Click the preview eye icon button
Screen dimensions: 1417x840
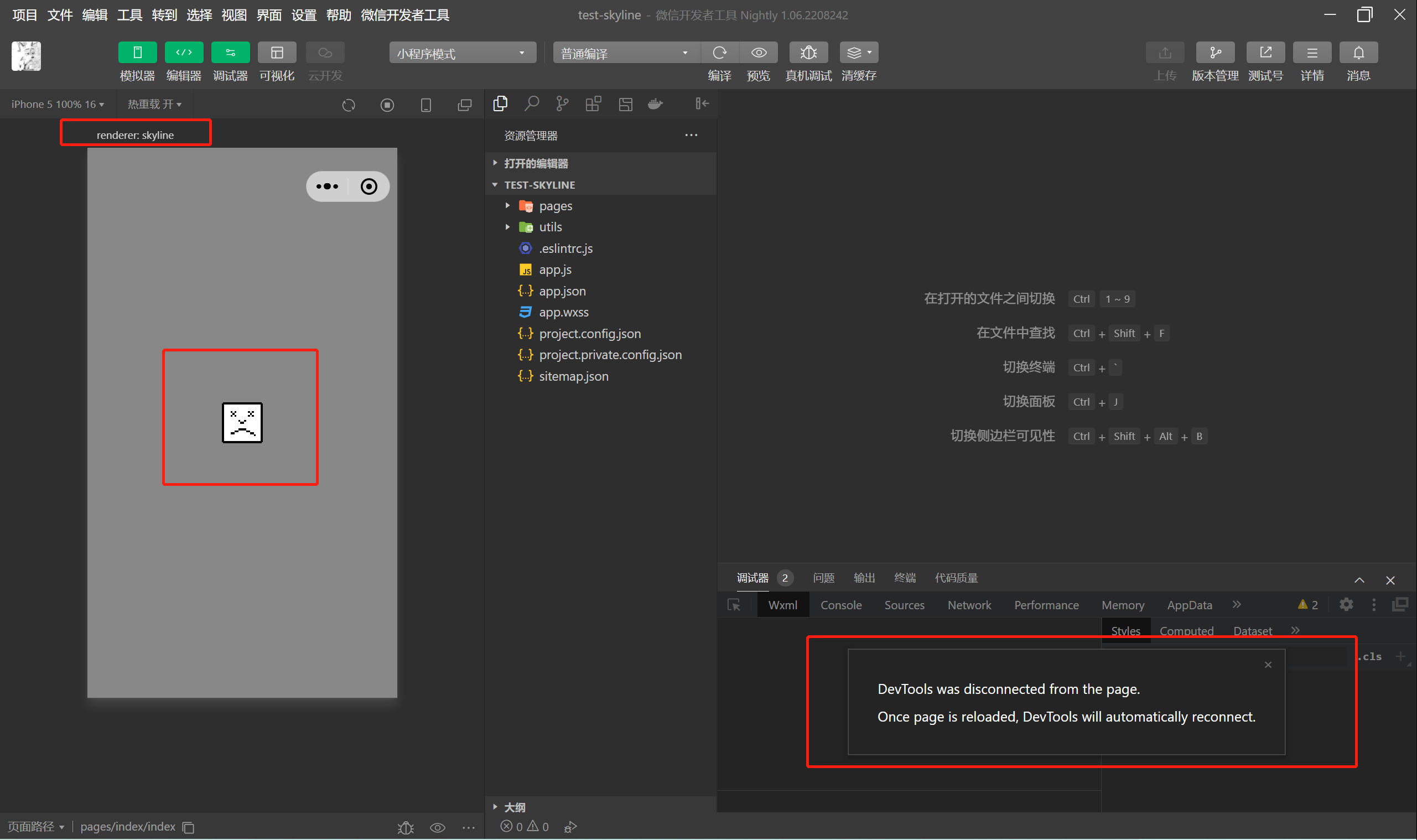[x=759, y=53]
